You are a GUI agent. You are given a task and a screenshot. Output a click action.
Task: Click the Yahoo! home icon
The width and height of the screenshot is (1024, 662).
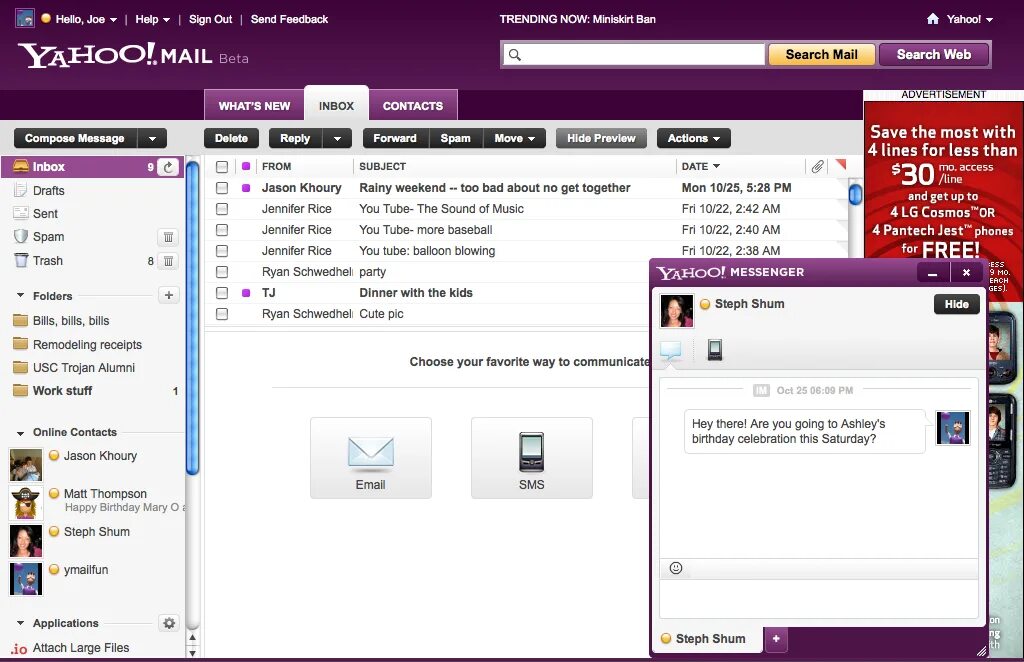coord(933,19)
